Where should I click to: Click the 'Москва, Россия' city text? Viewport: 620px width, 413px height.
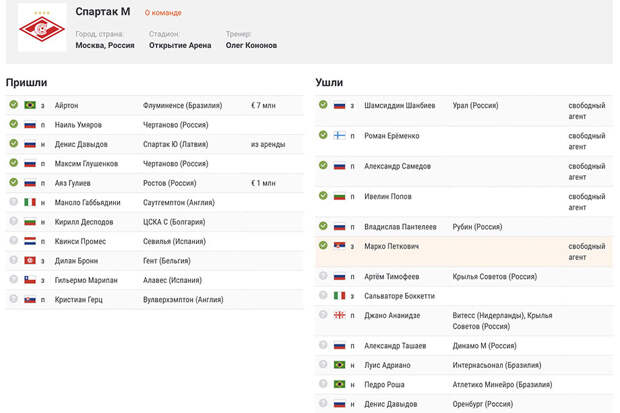coord(105,45)
